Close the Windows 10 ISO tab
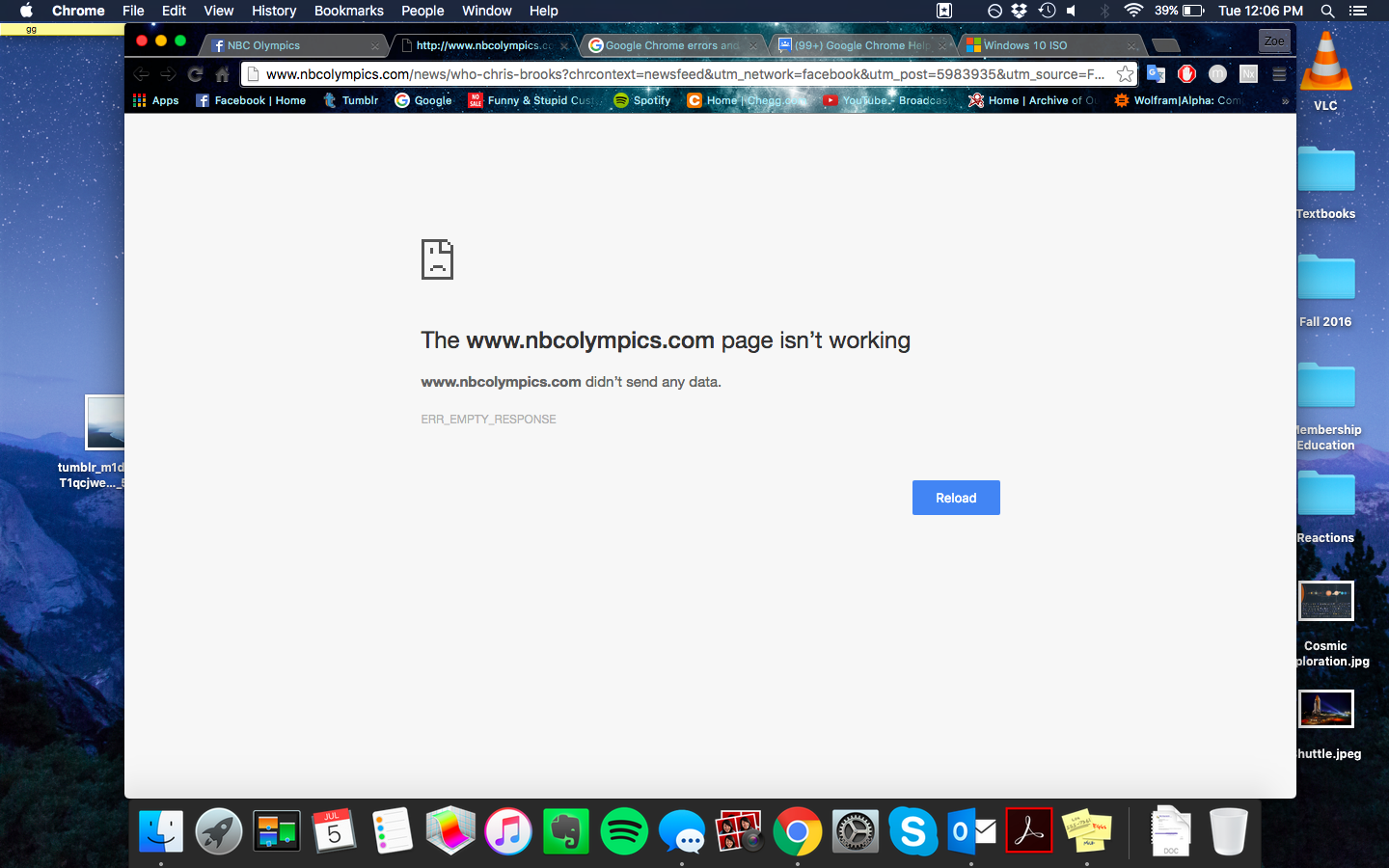The width and height of the screenshot is (1389, 868). click(x=1131, y=46)
